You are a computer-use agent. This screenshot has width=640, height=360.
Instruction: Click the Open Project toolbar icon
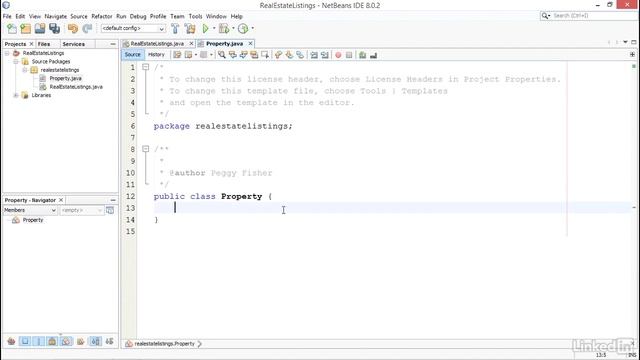click(40, 29)
